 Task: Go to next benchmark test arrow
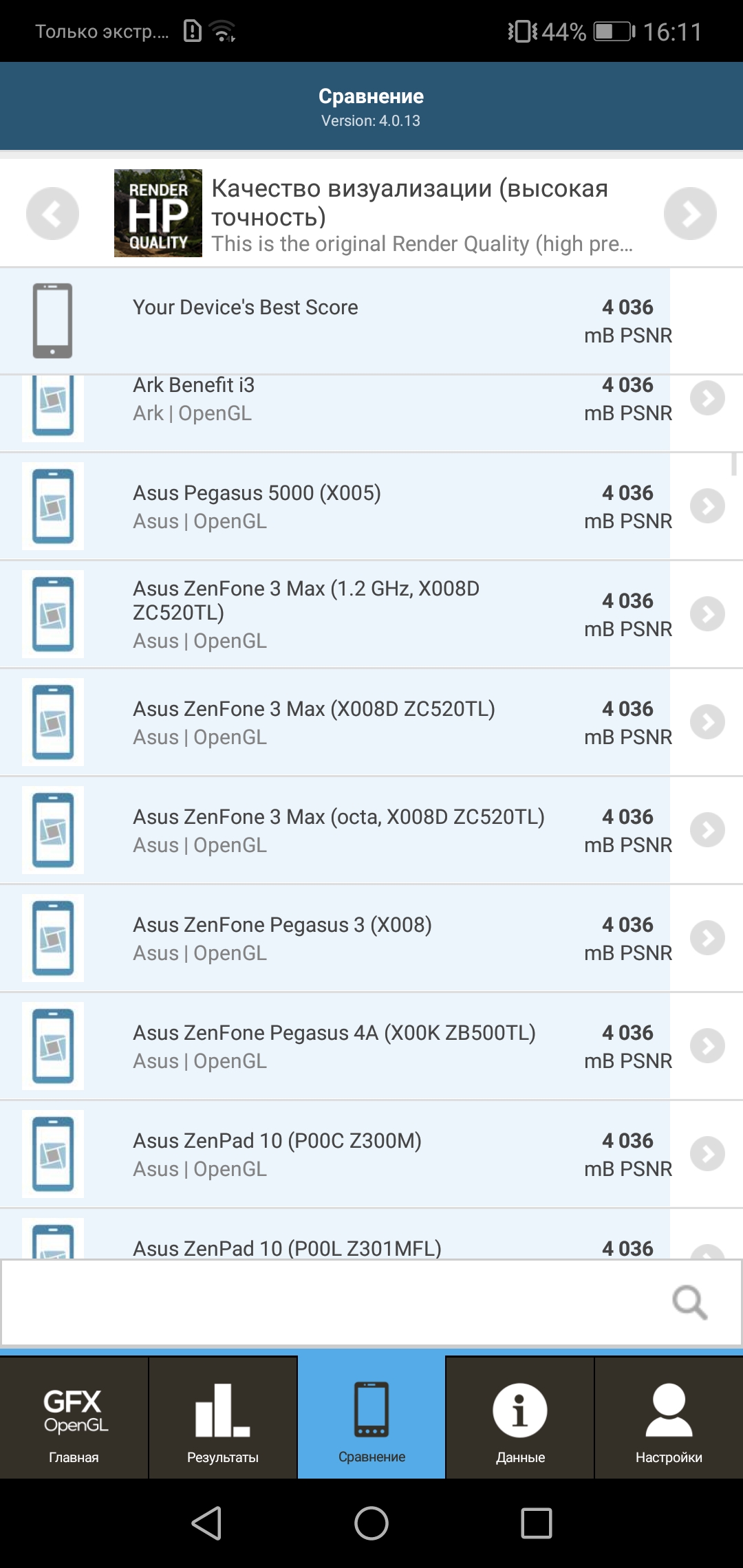[x=690, y=213]
